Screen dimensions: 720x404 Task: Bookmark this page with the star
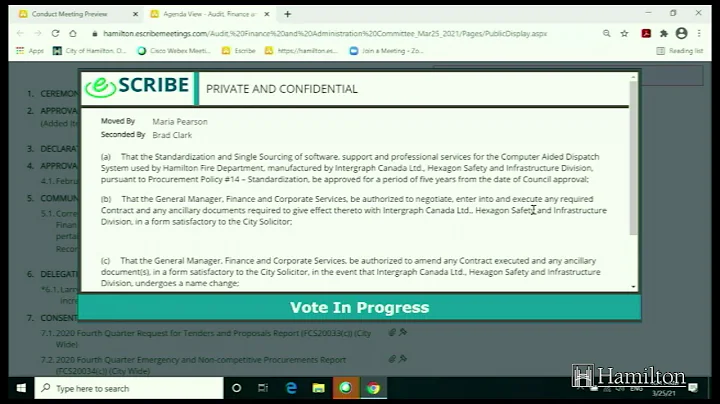click(624, 34)
